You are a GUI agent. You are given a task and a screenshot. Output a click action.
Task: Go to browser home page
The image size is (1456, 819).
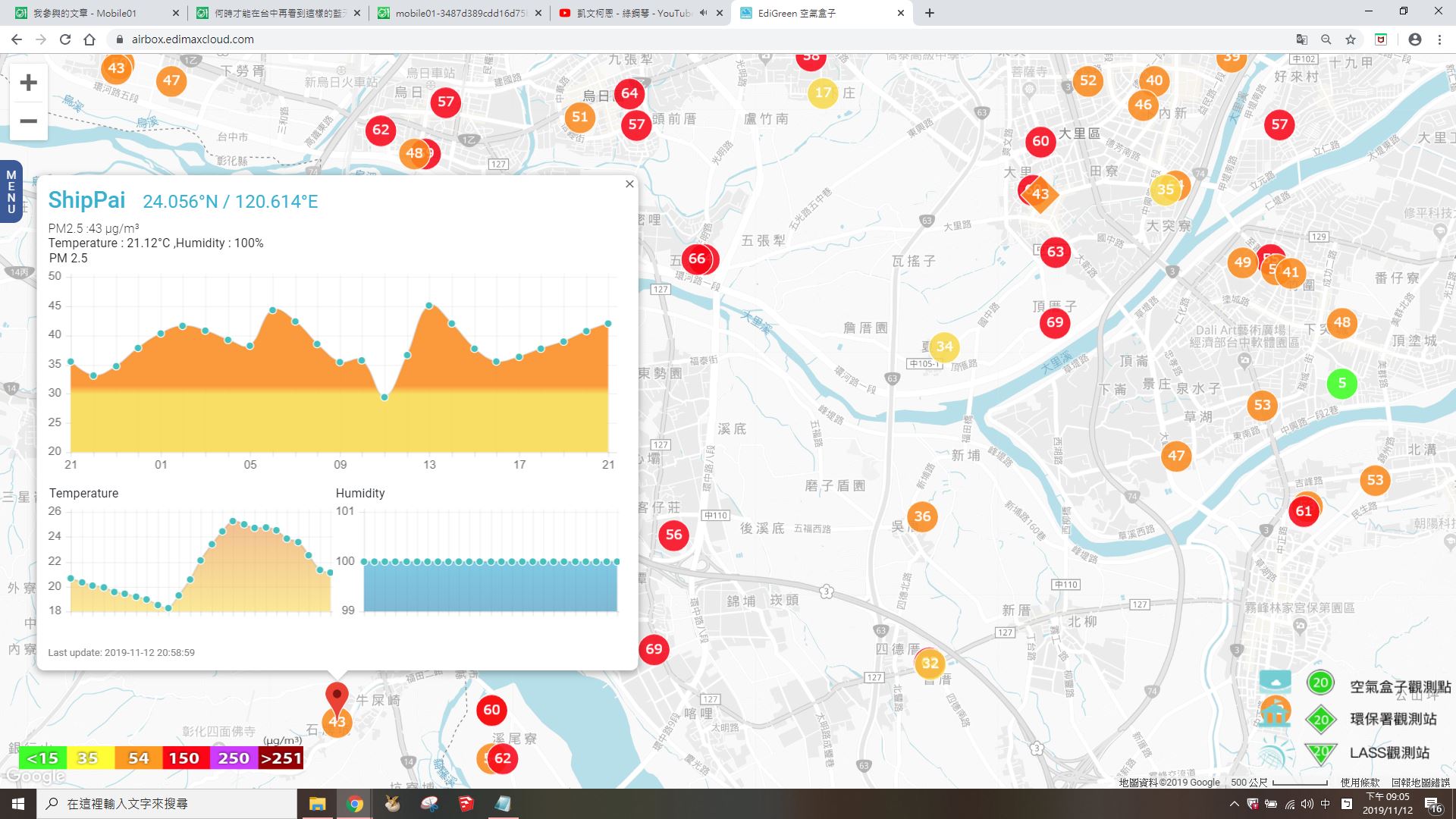(x=89, y=39)
